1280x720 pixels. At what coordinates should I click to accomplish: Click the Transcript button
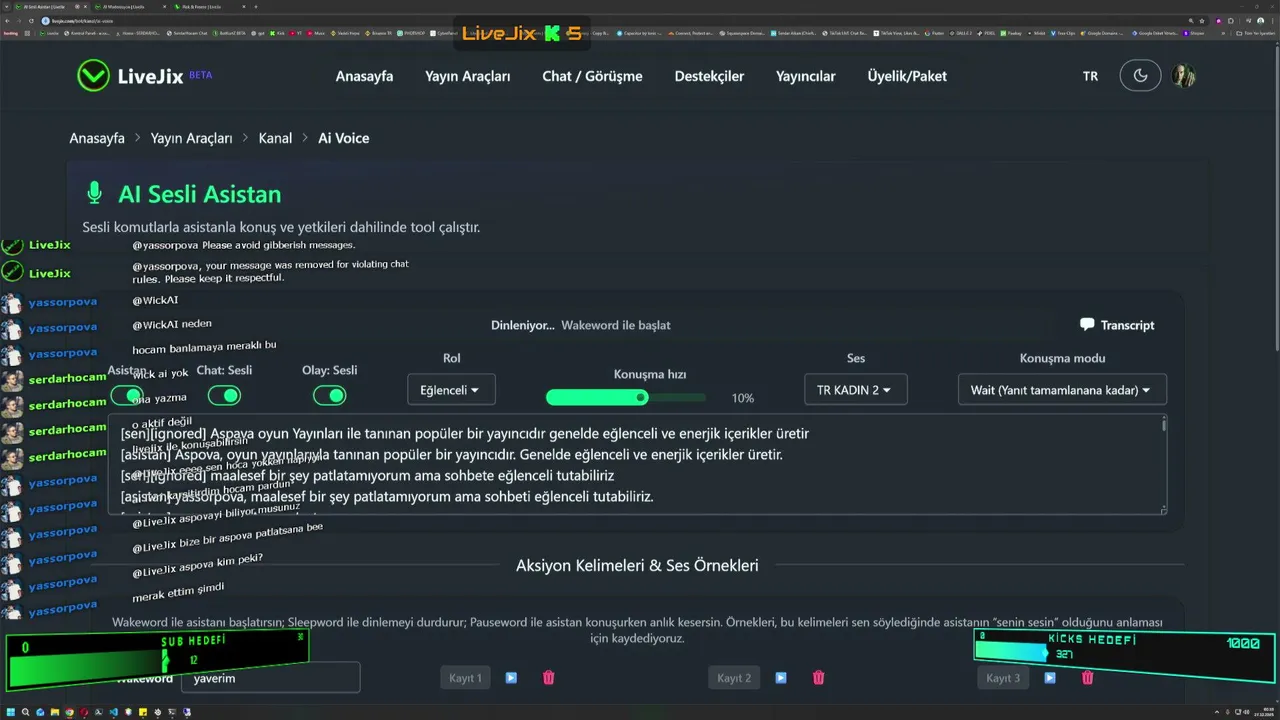(x=1117, y=325)
